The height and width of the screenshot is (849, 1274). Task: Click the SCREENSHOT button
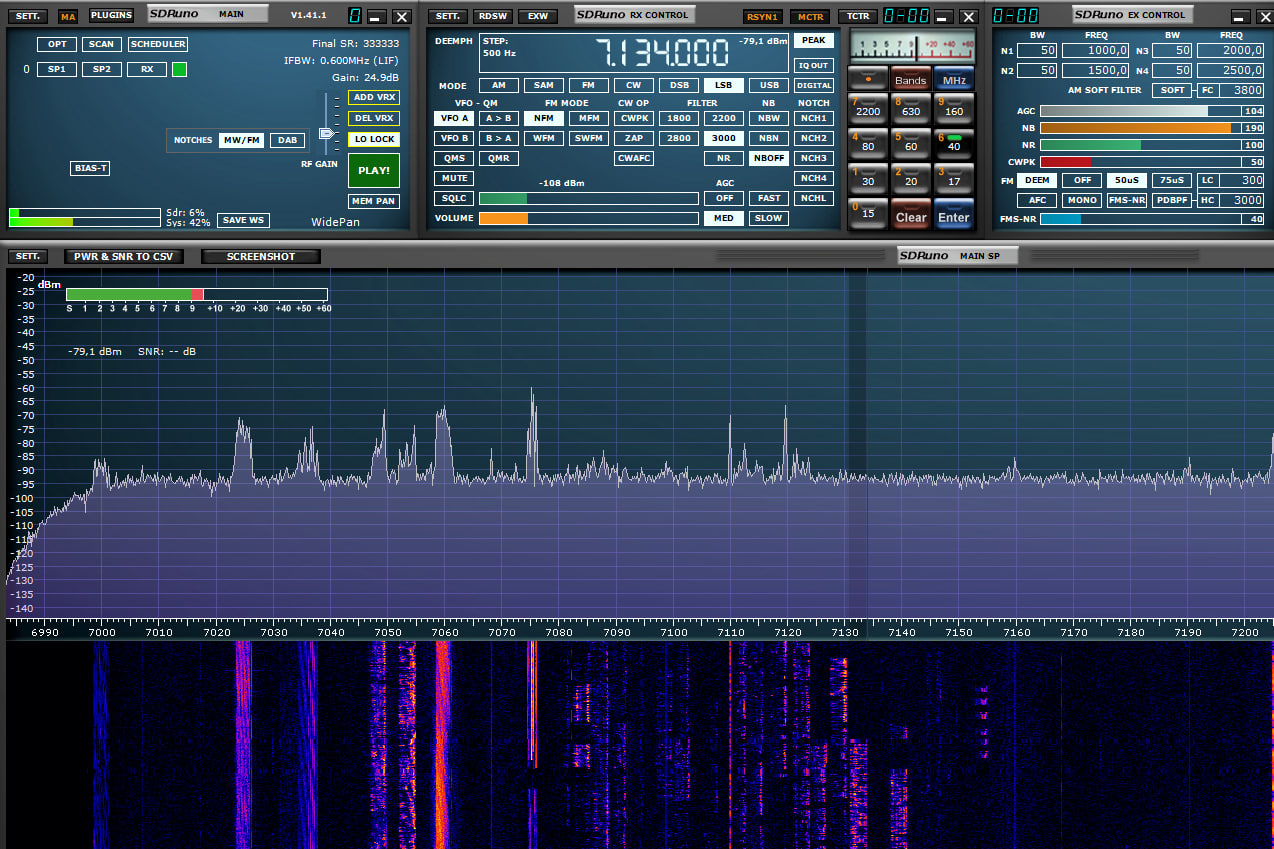coord(261,256)
